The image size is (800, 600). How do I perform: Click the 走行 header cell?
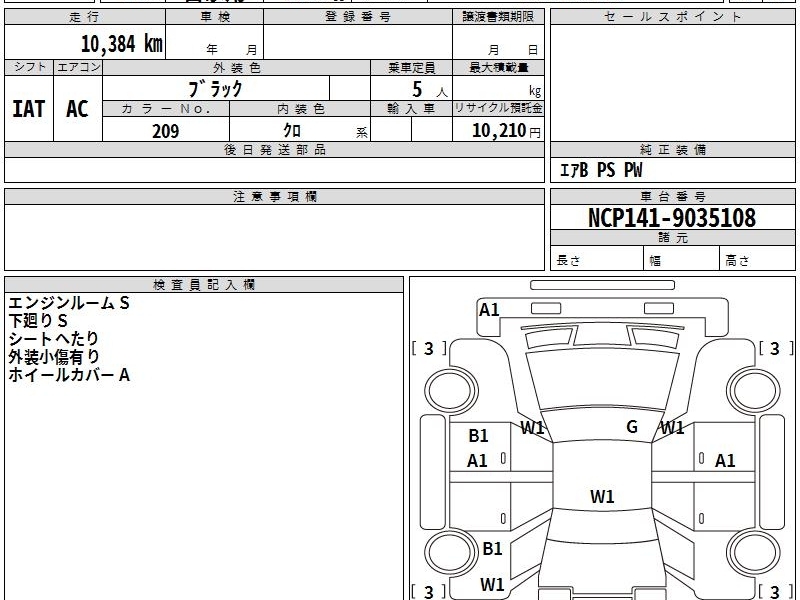click(x=85, y=17)
